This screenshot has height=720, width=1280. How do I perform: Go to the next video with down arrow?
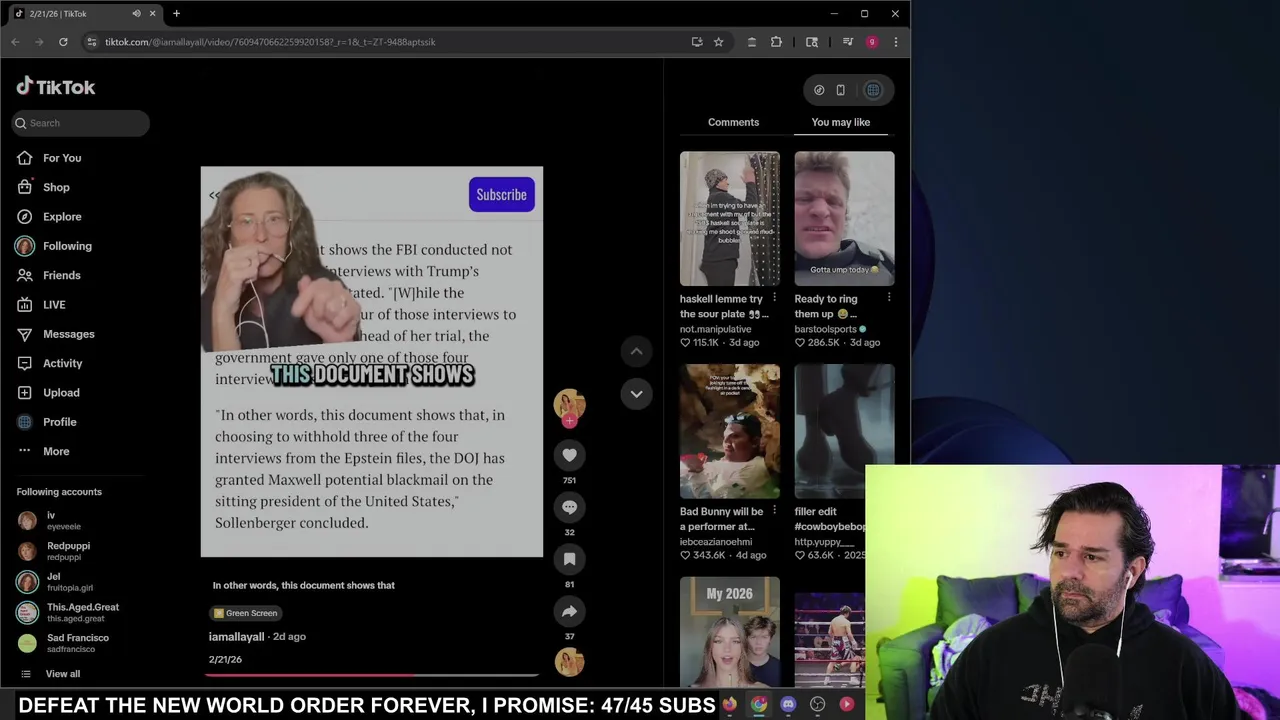636,394
